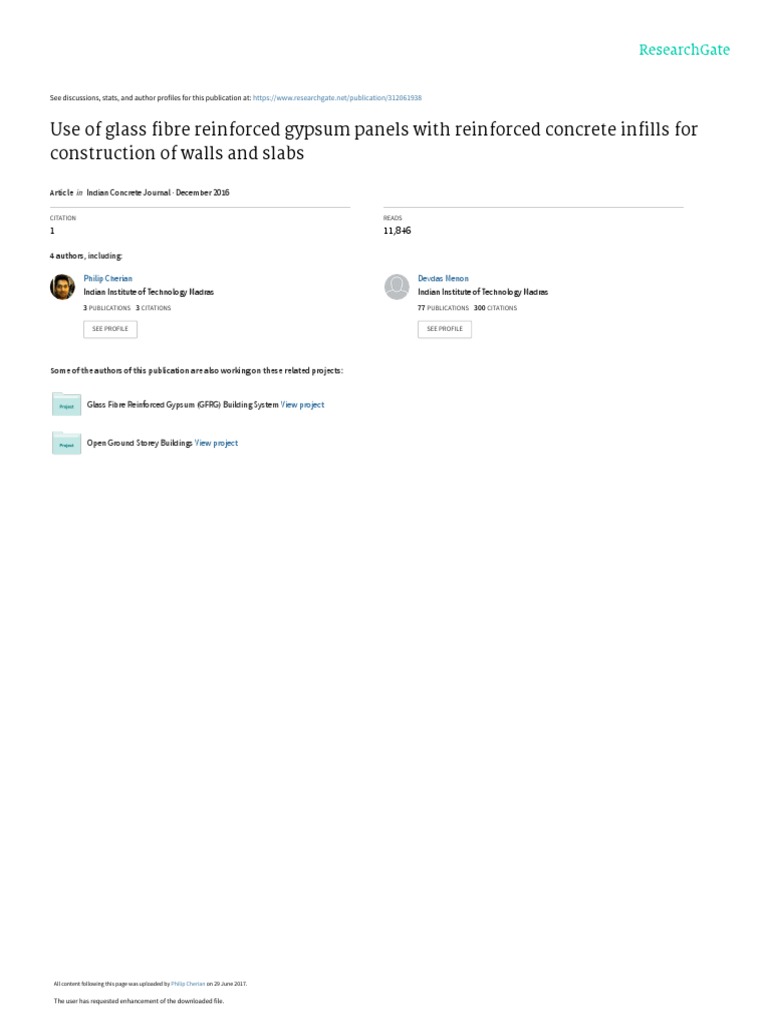Follow View project link for GFRG Building System
768x1024 pixels.
(x=302, y=405)
